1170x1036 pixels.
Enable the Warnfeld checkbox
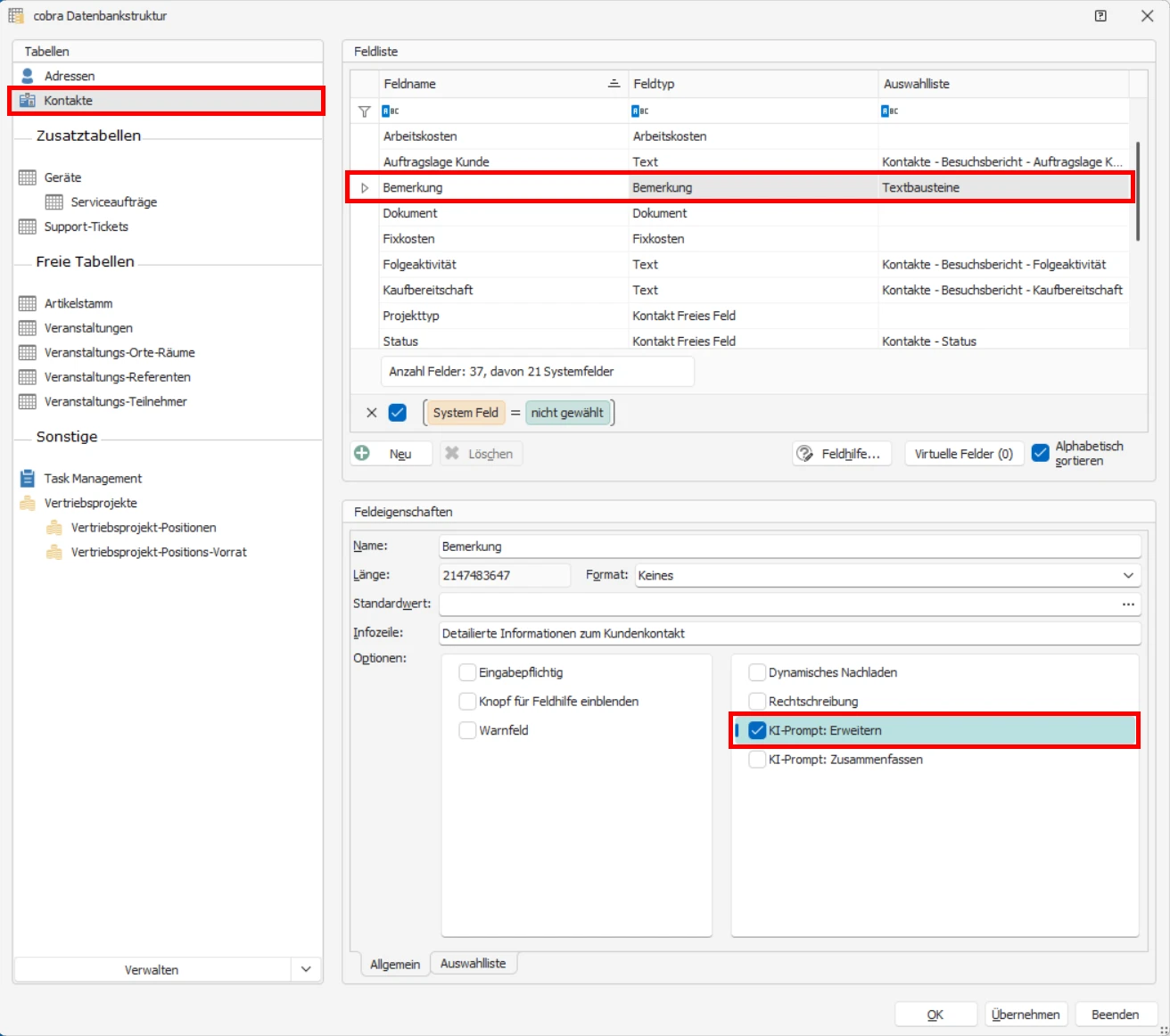point(467,730)
